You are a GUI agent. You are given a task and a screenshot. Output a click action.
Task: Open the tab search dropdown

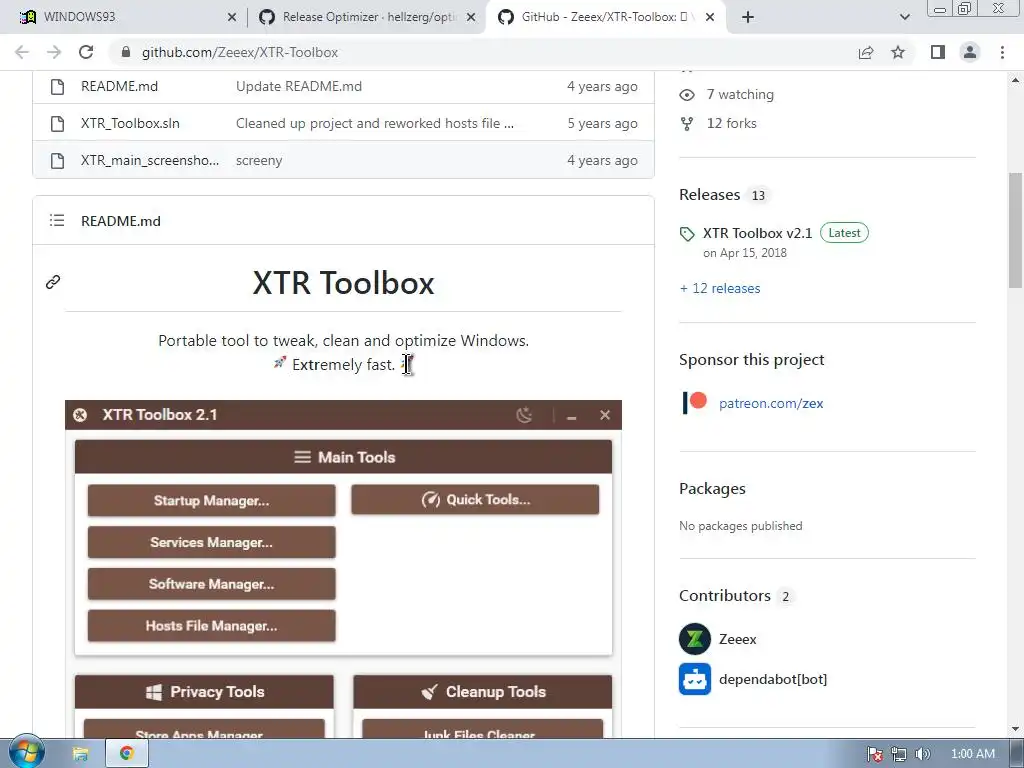[904, 17]
